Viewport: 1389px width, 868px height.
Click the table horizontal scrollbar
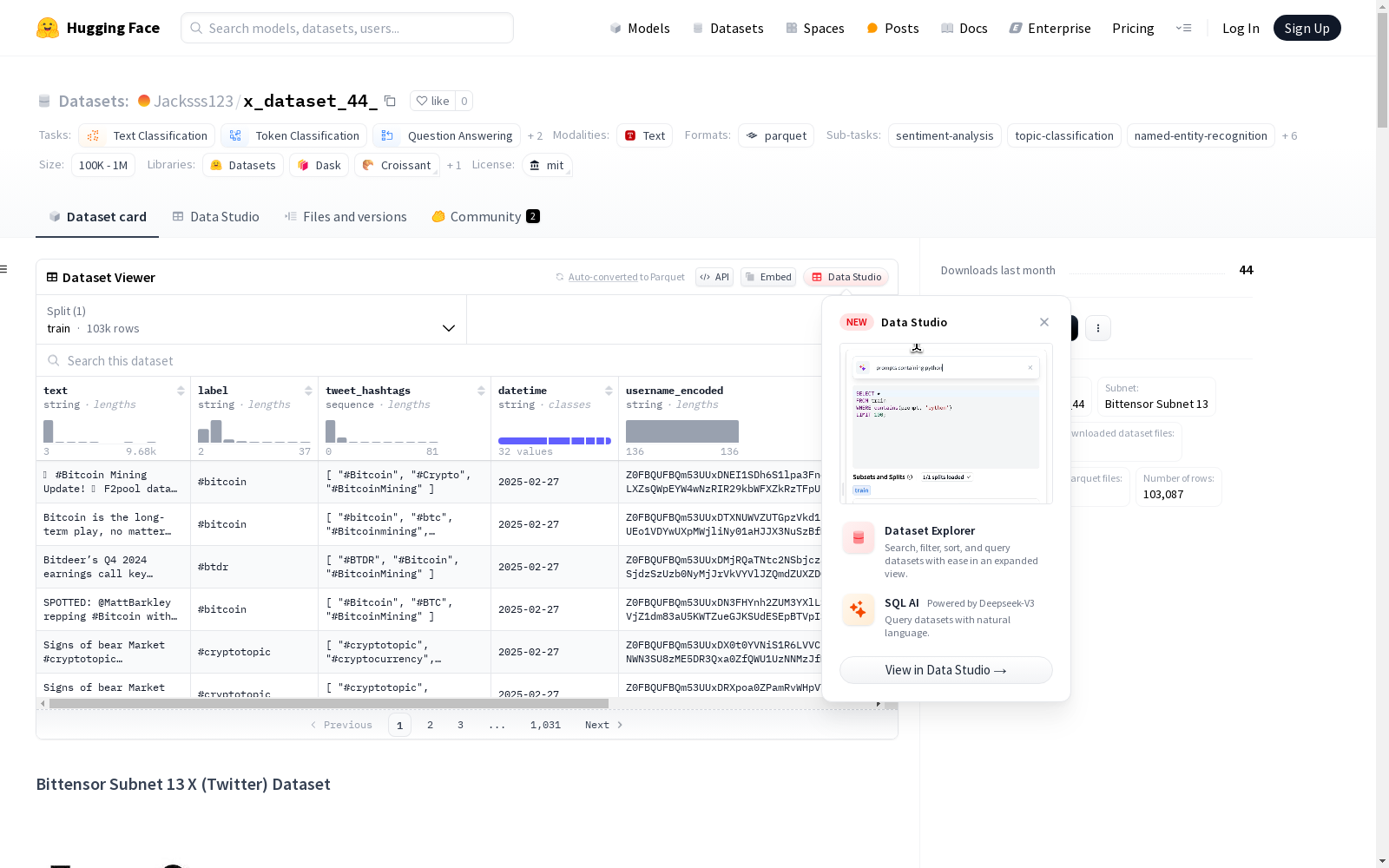coord(329,703)
